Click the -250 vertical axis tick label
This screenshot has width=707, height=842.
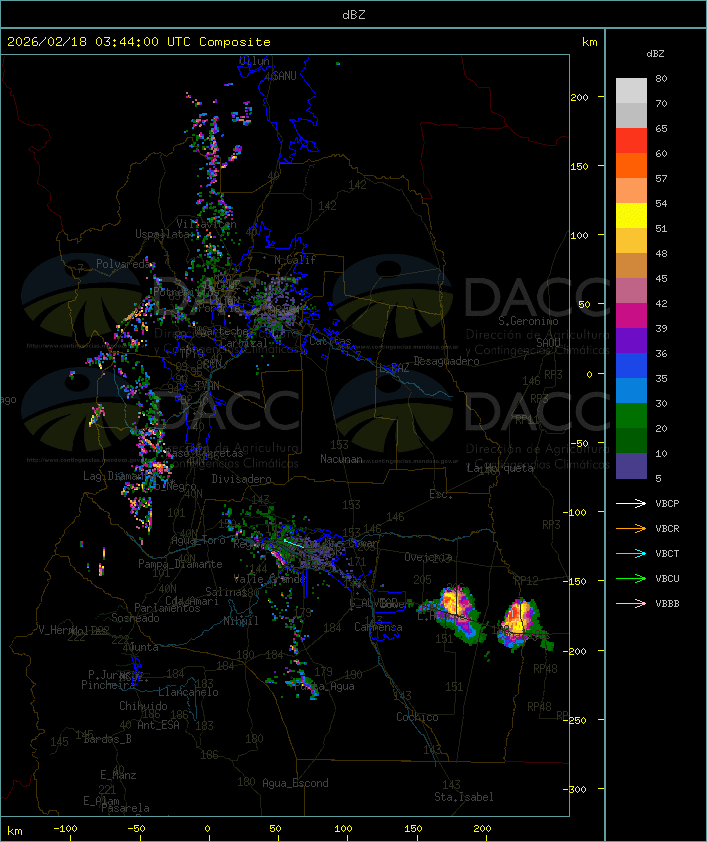577,720
